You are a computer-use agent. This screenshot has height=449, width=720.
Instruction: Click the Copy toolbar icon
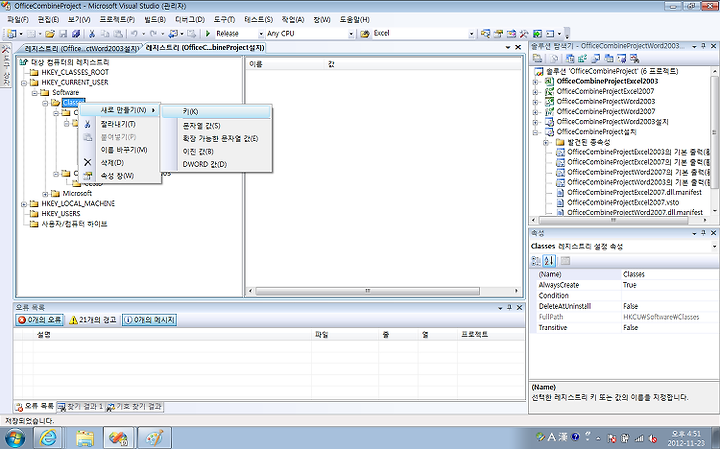[x=105, y=34]
